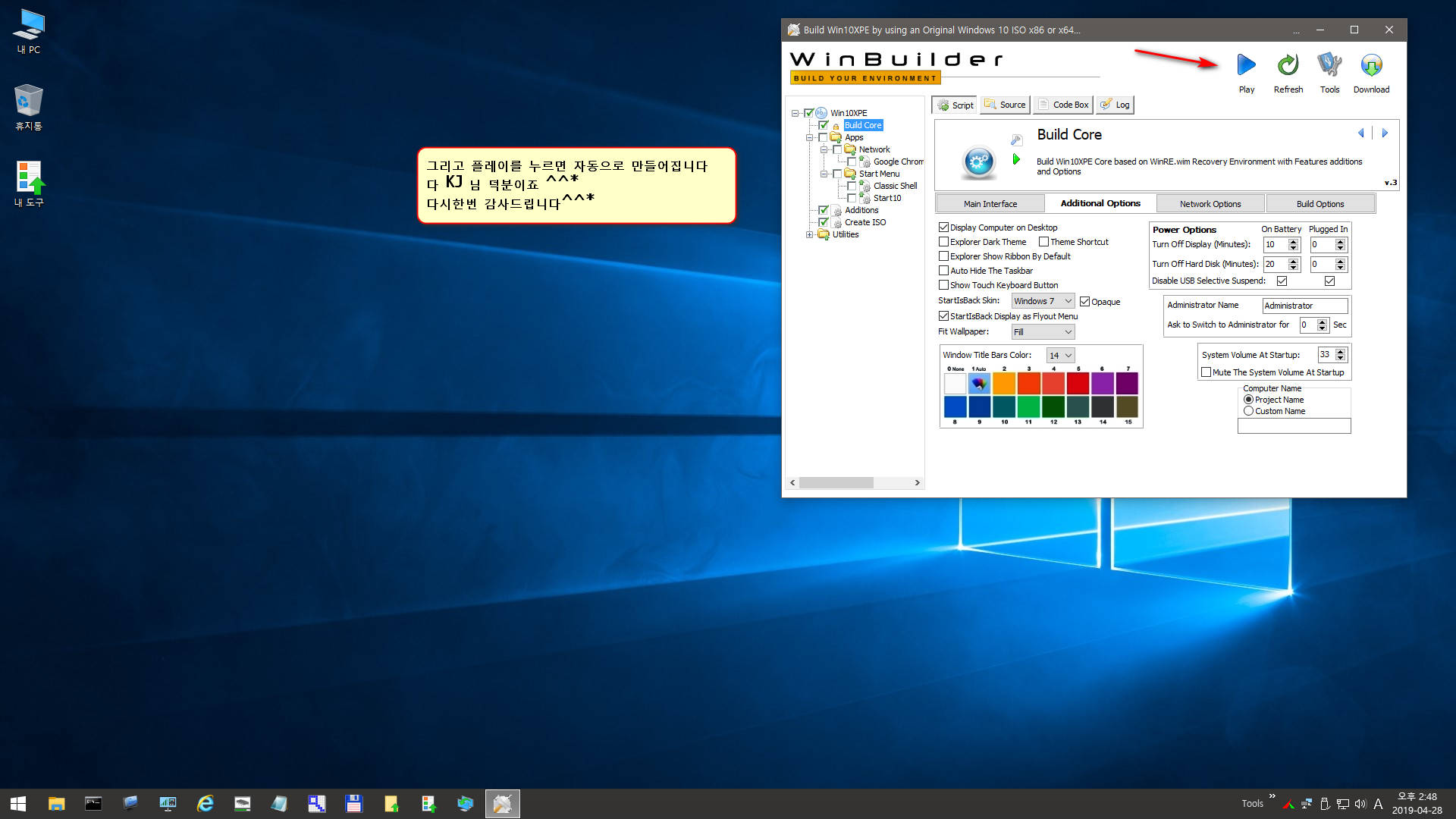Collapse the Win10XPE tree root
Image resolution: width=1456 pixels, height=819 pixels.
tap(795, 113)
